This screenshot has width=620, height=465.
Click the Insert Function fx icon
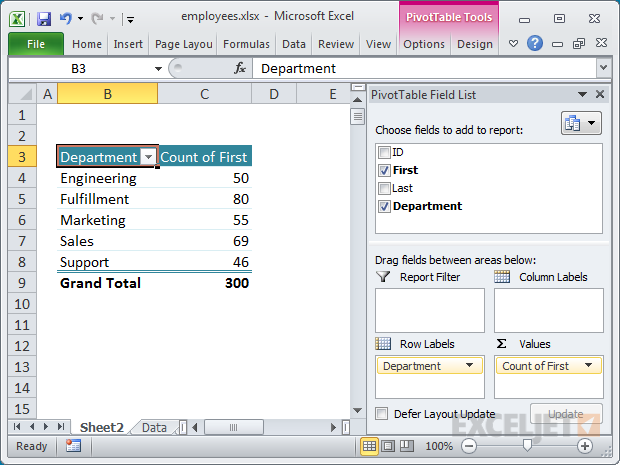point(240,68)
